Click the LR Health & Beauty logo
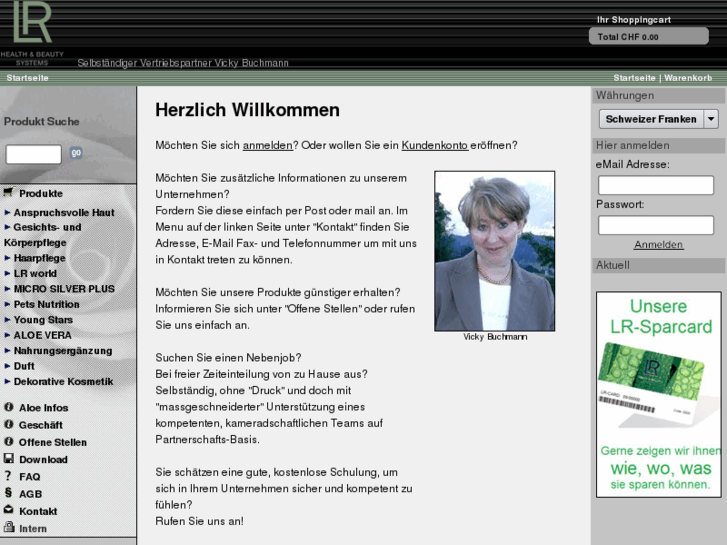 coord(32,33)
